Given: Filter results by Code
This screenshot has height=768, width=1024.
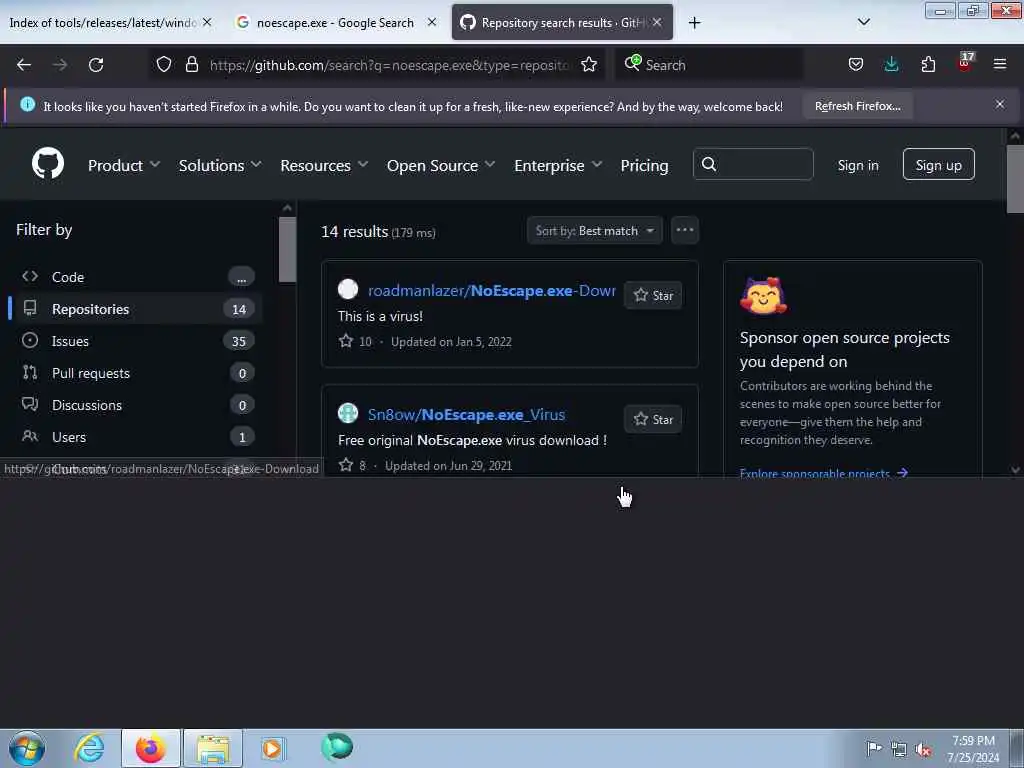Looking at the screenshot, I should [136, 277].
